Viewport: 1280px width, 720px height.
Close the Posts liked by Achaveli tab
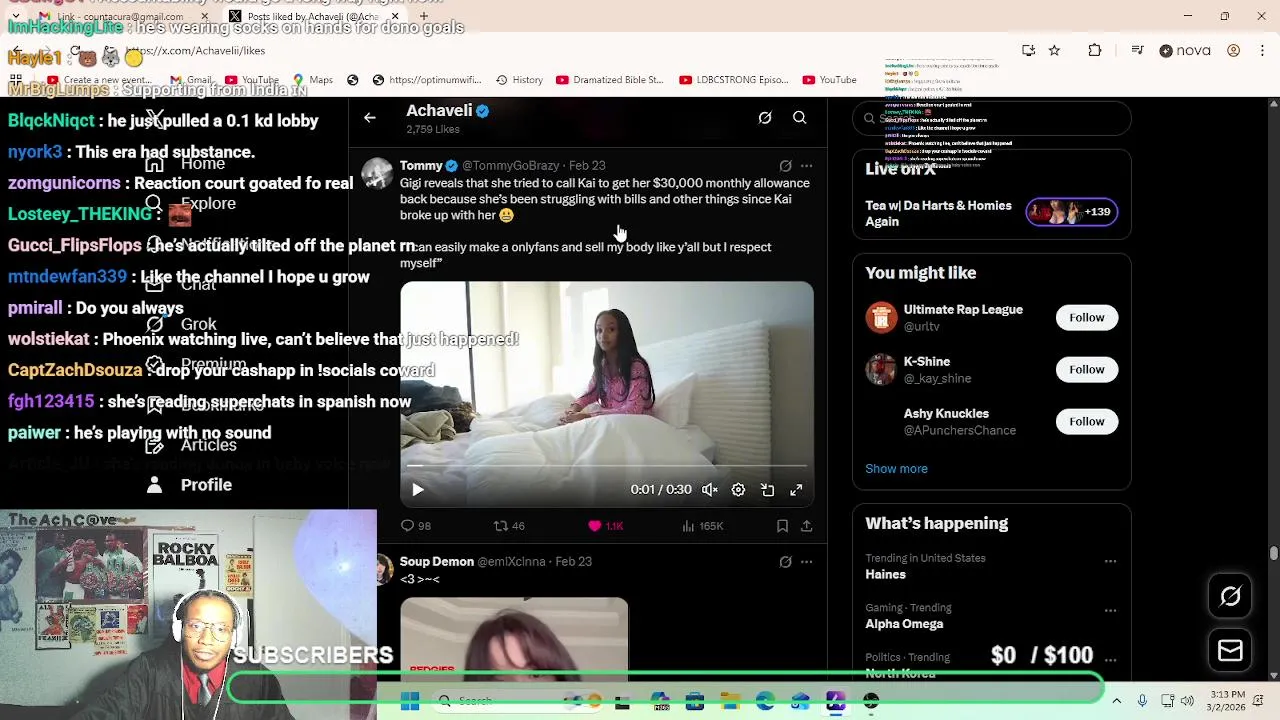click(x=395, y=17)
